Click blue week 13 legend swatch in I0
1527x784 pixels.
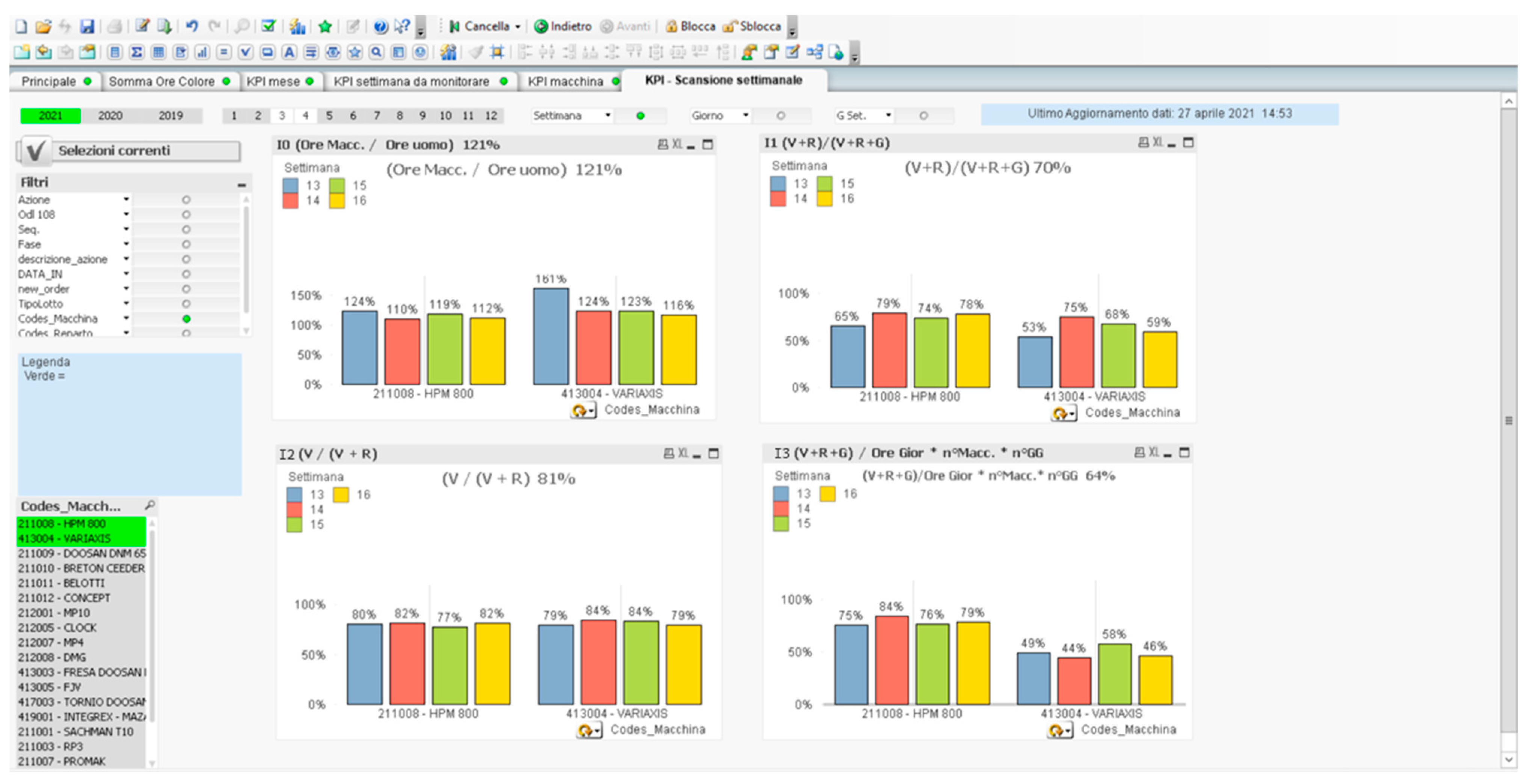(290, 185)
